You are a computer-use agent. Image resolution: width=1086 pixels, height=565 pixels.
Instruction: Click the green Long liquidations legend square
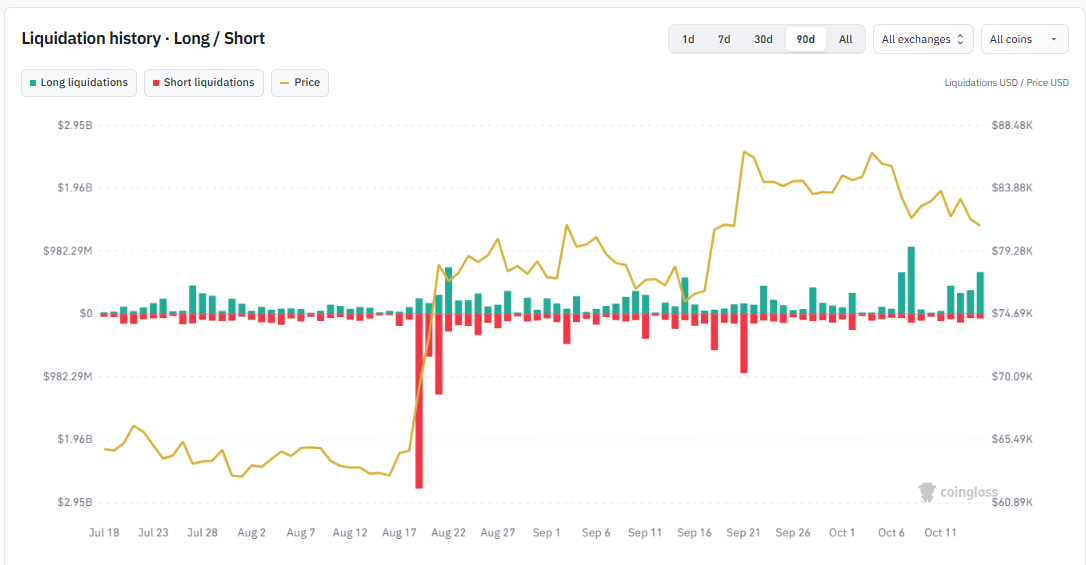tap(33, 83)
